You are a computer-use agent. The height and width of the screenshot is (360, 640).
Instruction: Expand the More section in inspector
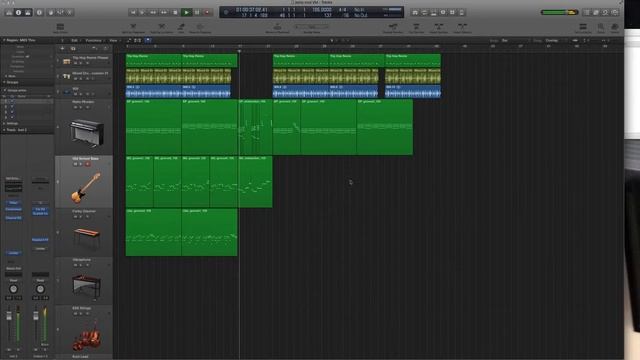6,76
